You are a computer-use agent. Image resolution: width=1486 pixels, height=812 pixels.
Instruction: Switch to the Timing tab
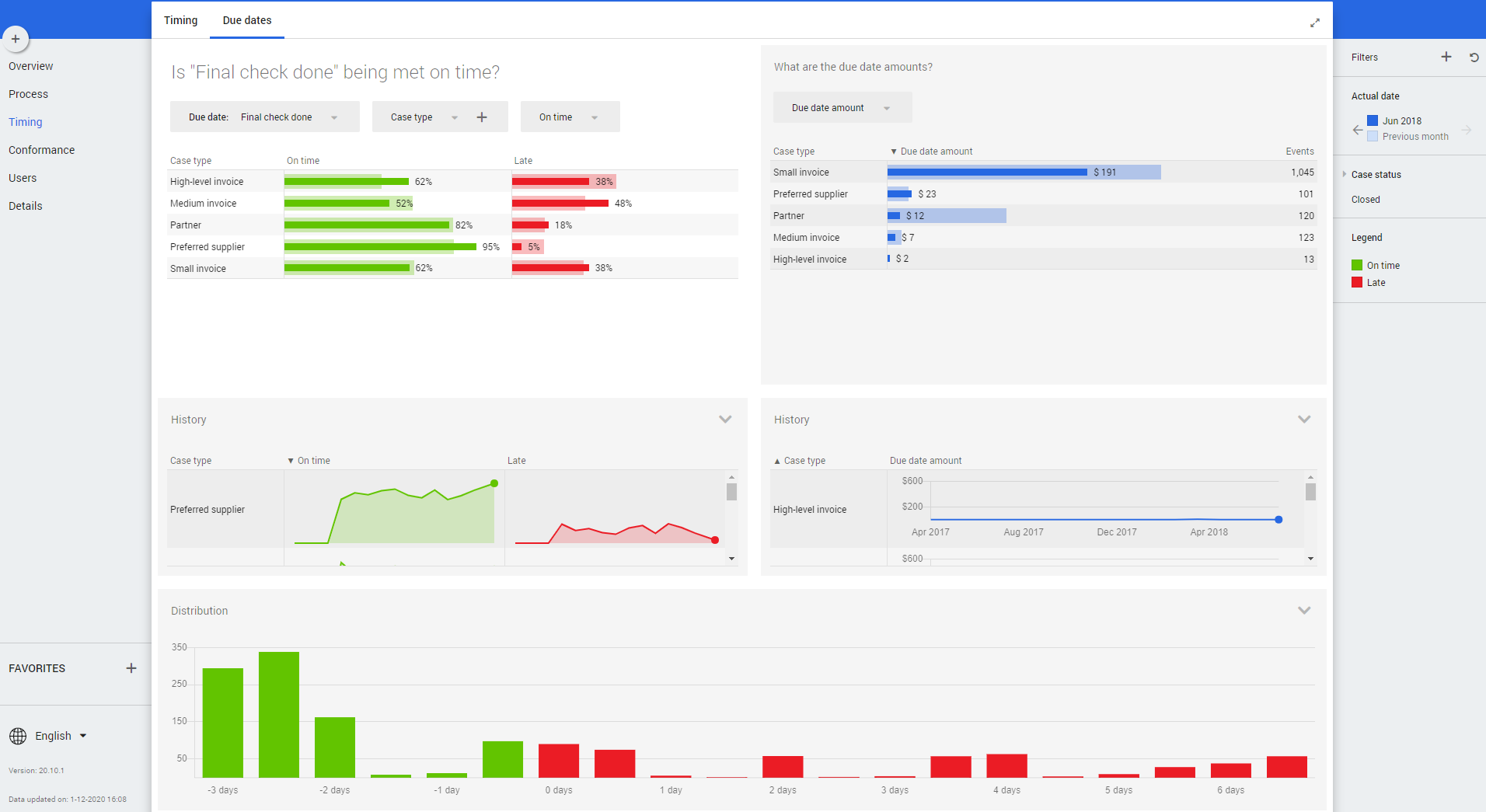point(180,20)
